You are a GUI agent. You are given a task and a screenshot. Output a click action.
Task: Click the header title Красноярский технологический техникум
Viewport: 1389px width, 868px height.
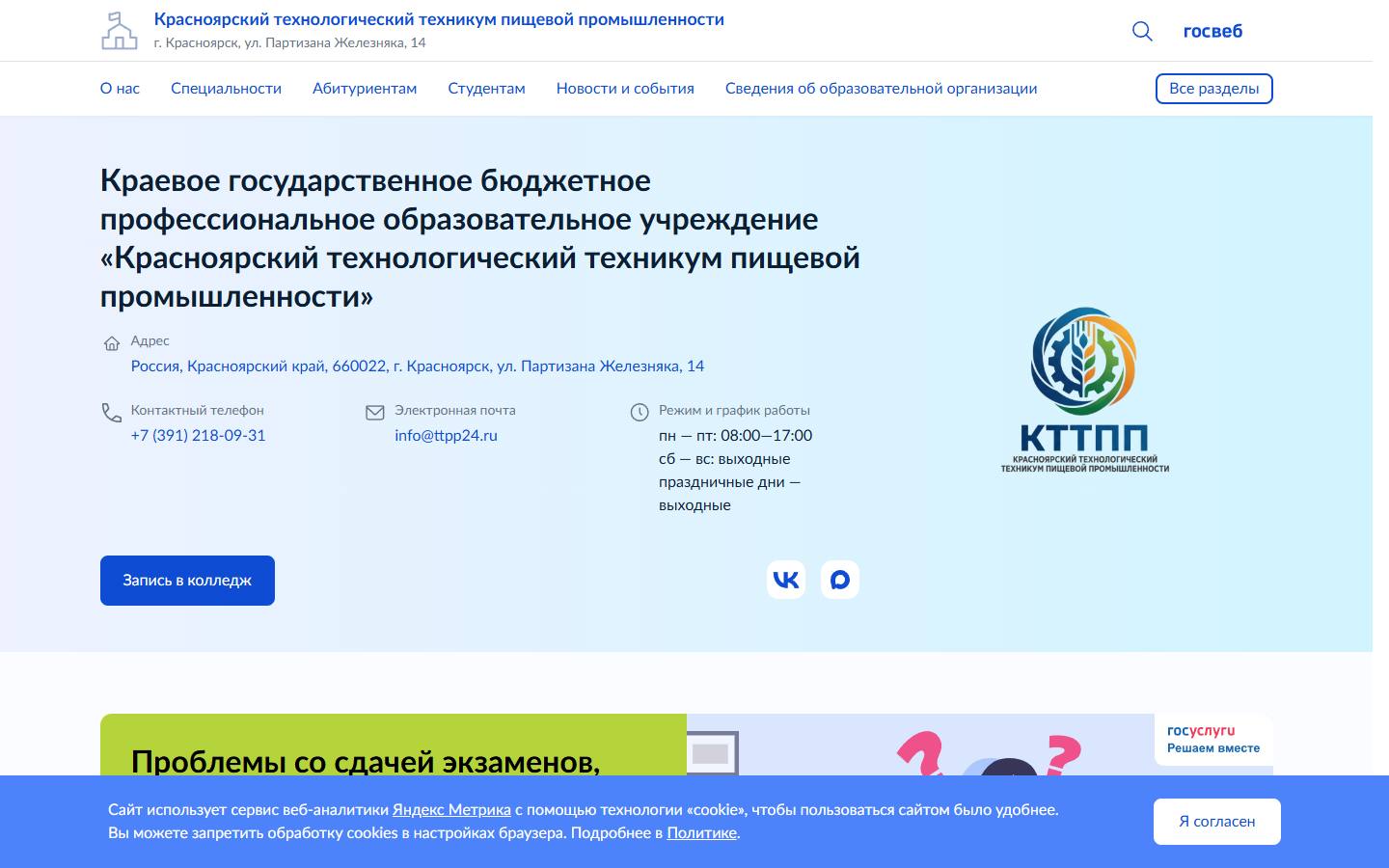click(439, 19)
